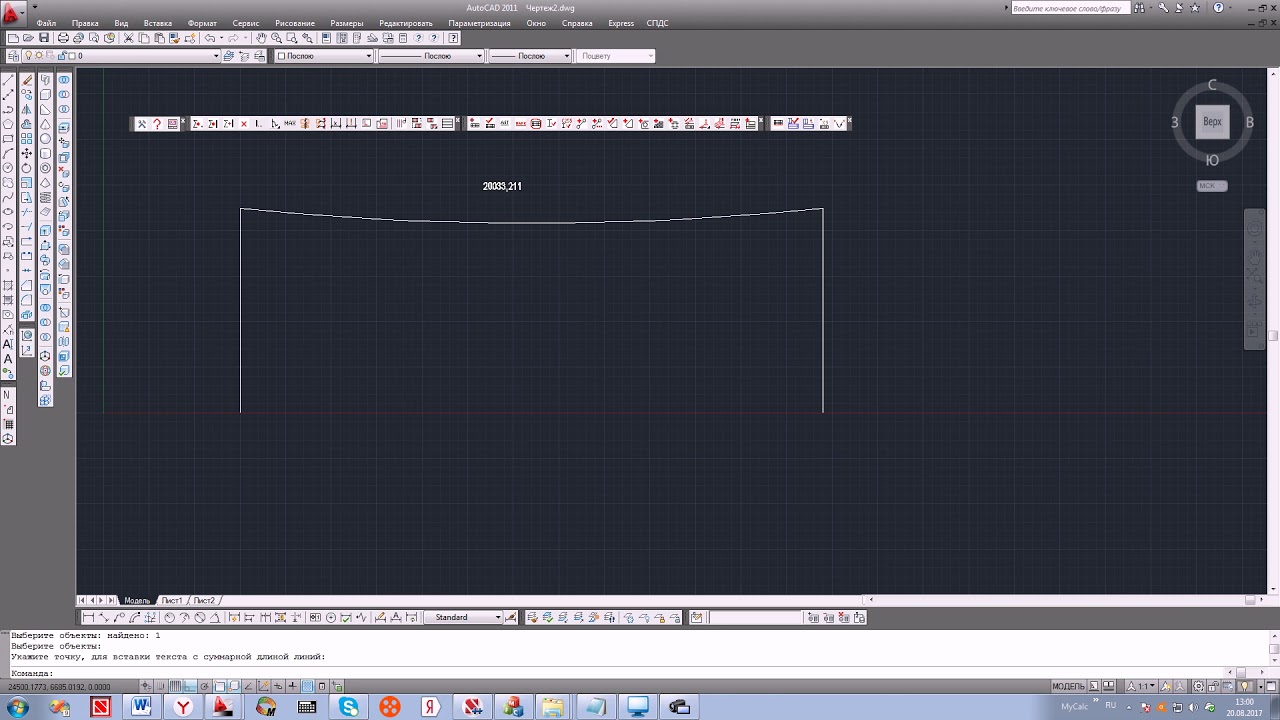Switch to the Лист1 layout tab
Image resolution: width=1280 pixels, height=720 pixels.
click(x=172, y=600)
